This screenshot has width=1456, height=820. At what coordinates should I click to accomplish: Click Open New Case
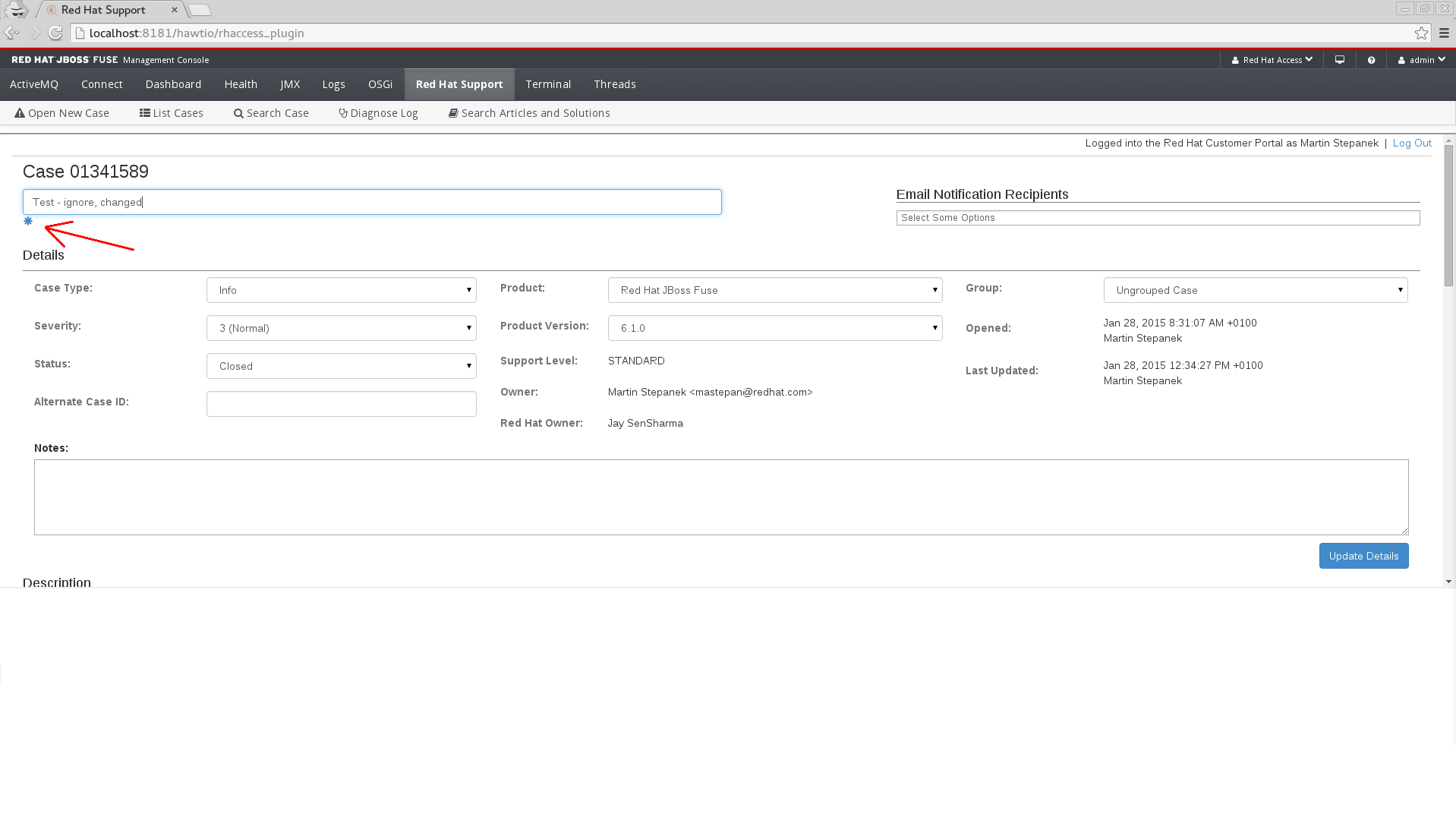62,113
